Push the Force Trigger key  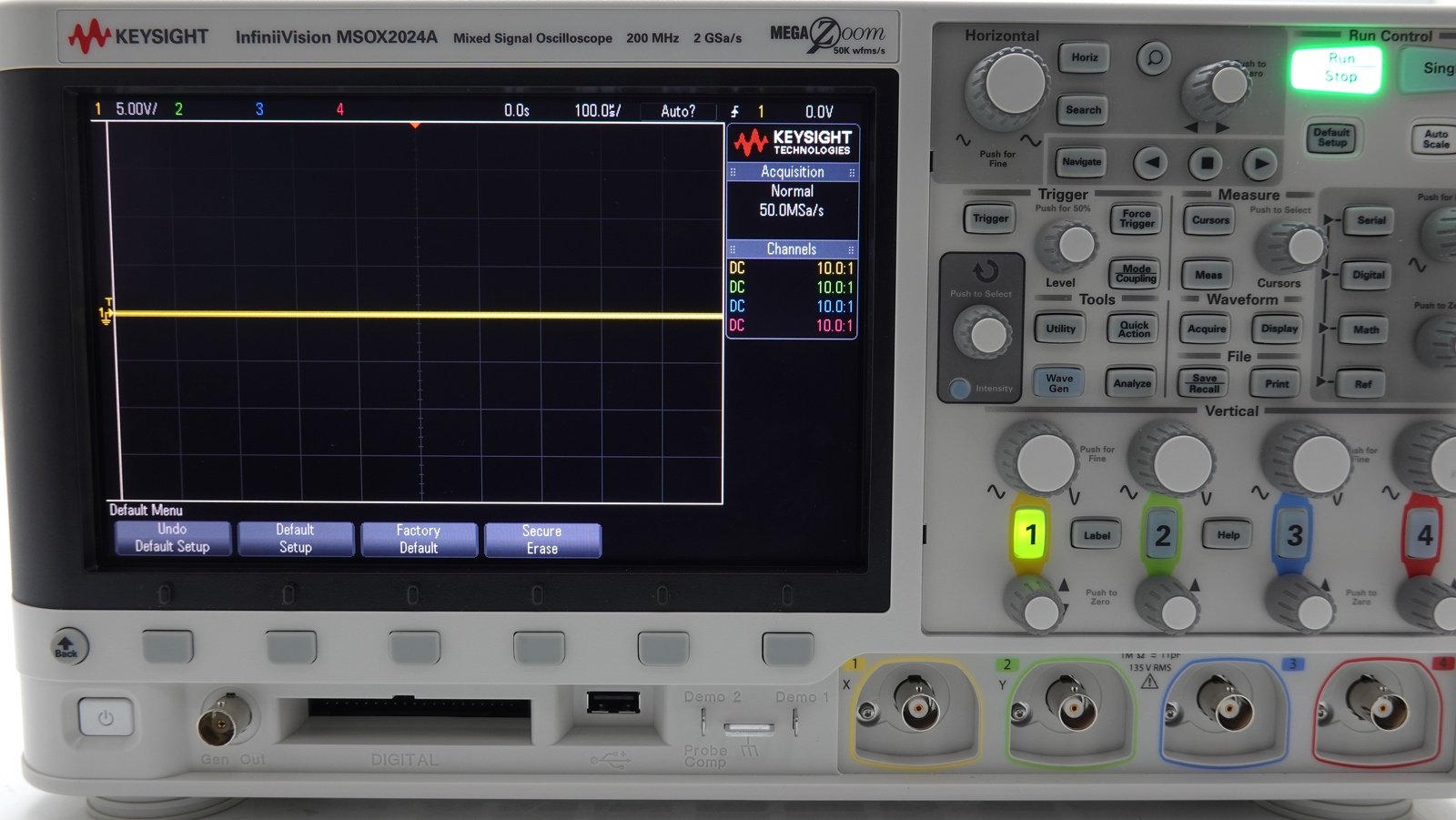point(1136,218)
